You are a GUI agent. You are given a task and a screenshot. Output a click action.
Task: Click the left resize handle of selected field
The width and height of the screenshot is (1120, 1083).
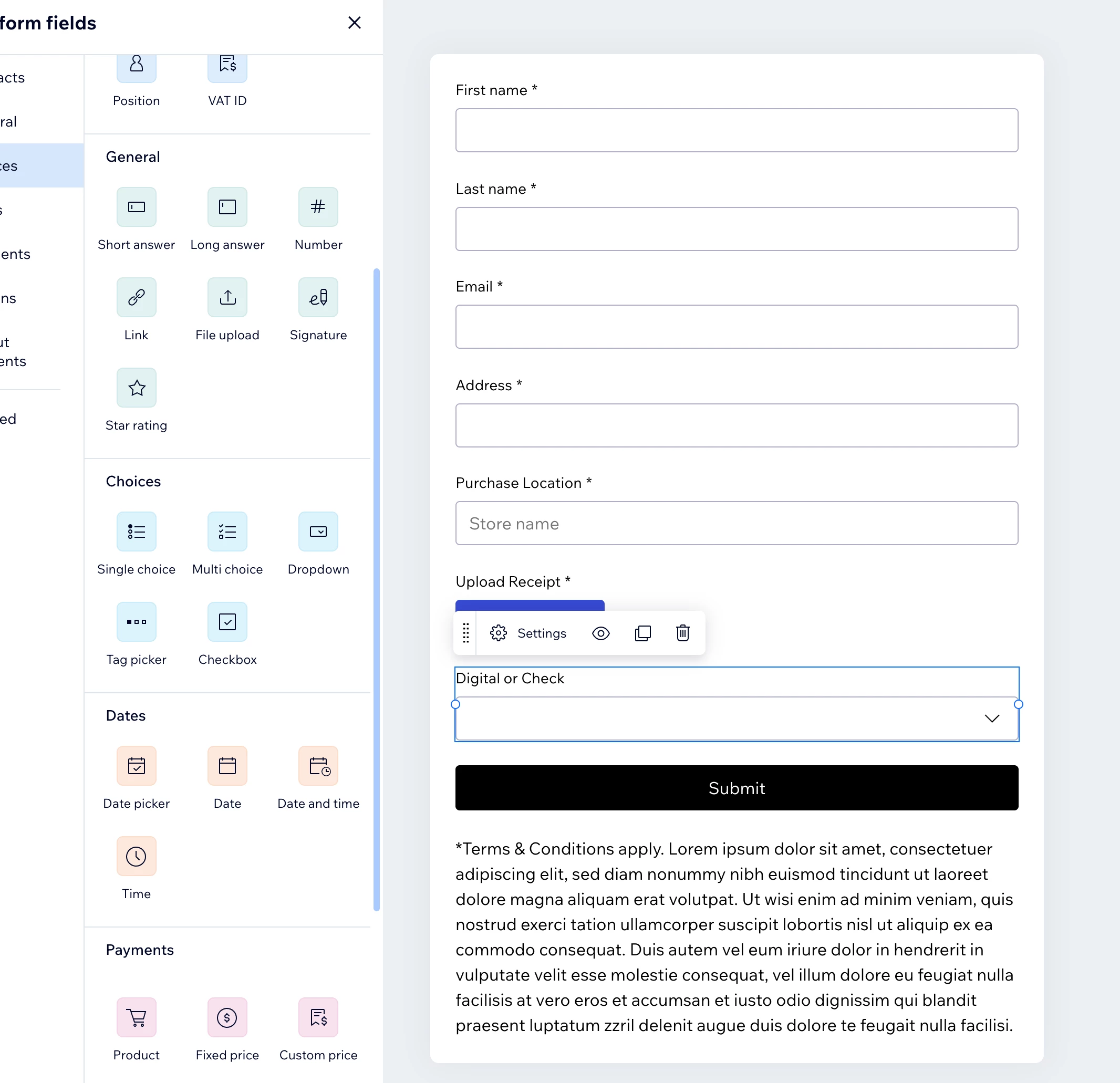(455, 704)
